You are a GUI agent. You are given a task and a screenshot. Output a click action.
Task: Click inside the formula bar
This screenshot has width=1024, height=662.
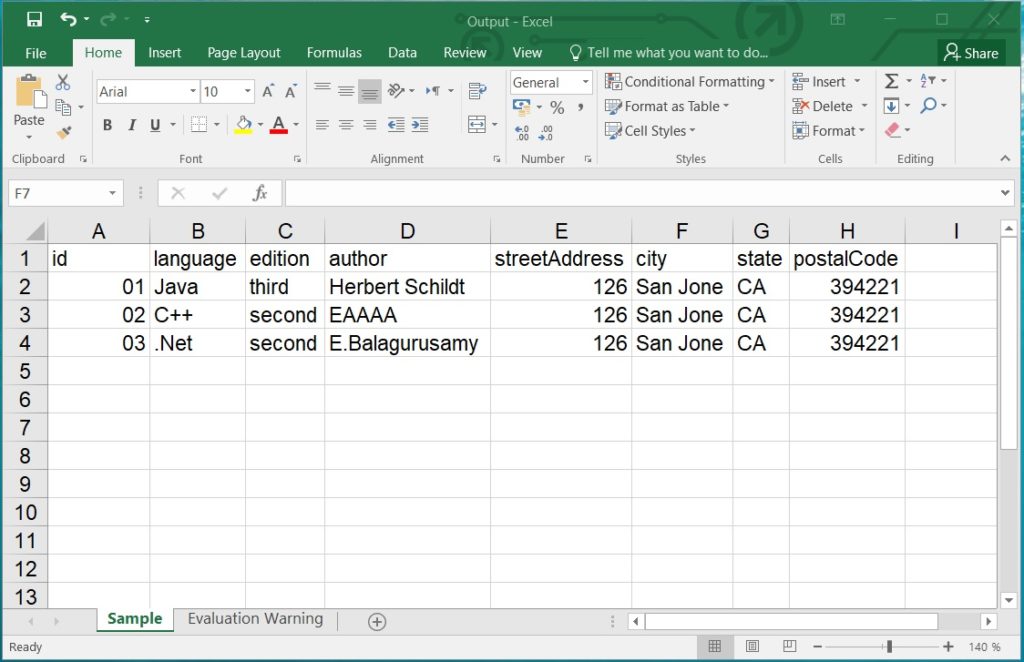(x=600, y=192)
